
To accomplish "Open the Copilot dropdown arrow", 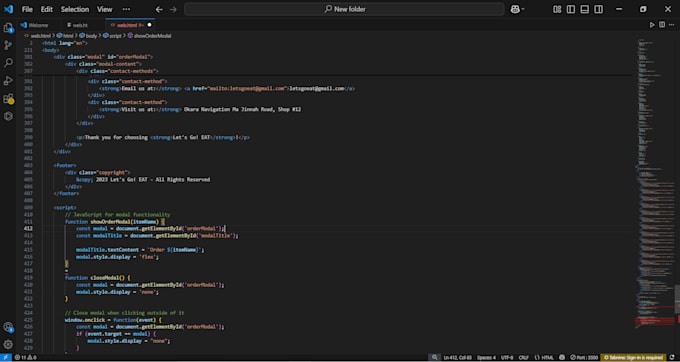I will pyautogui.click(x=523, y=9).
